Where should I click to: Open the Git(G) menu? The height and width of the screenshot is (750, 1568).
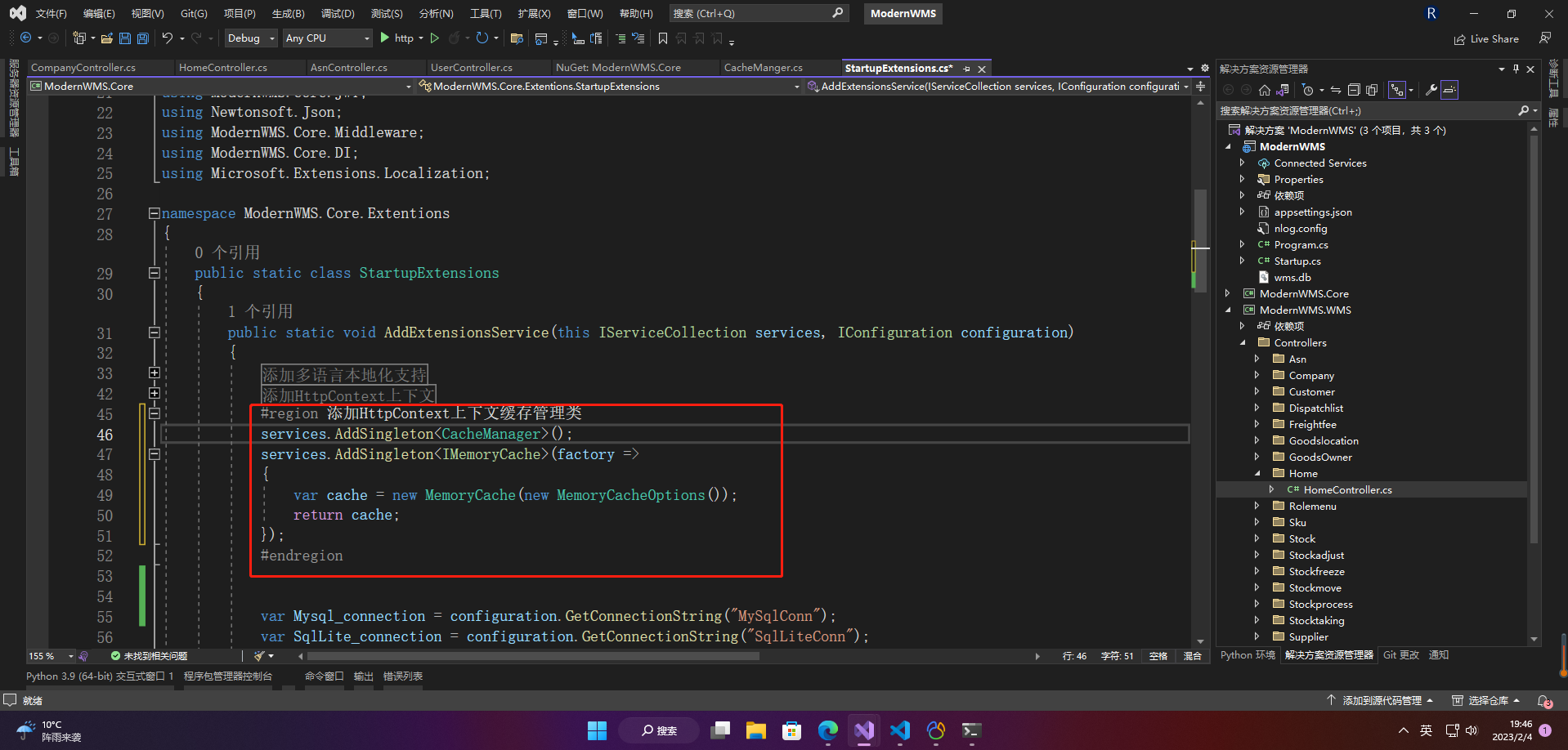[x=194, y=13]
